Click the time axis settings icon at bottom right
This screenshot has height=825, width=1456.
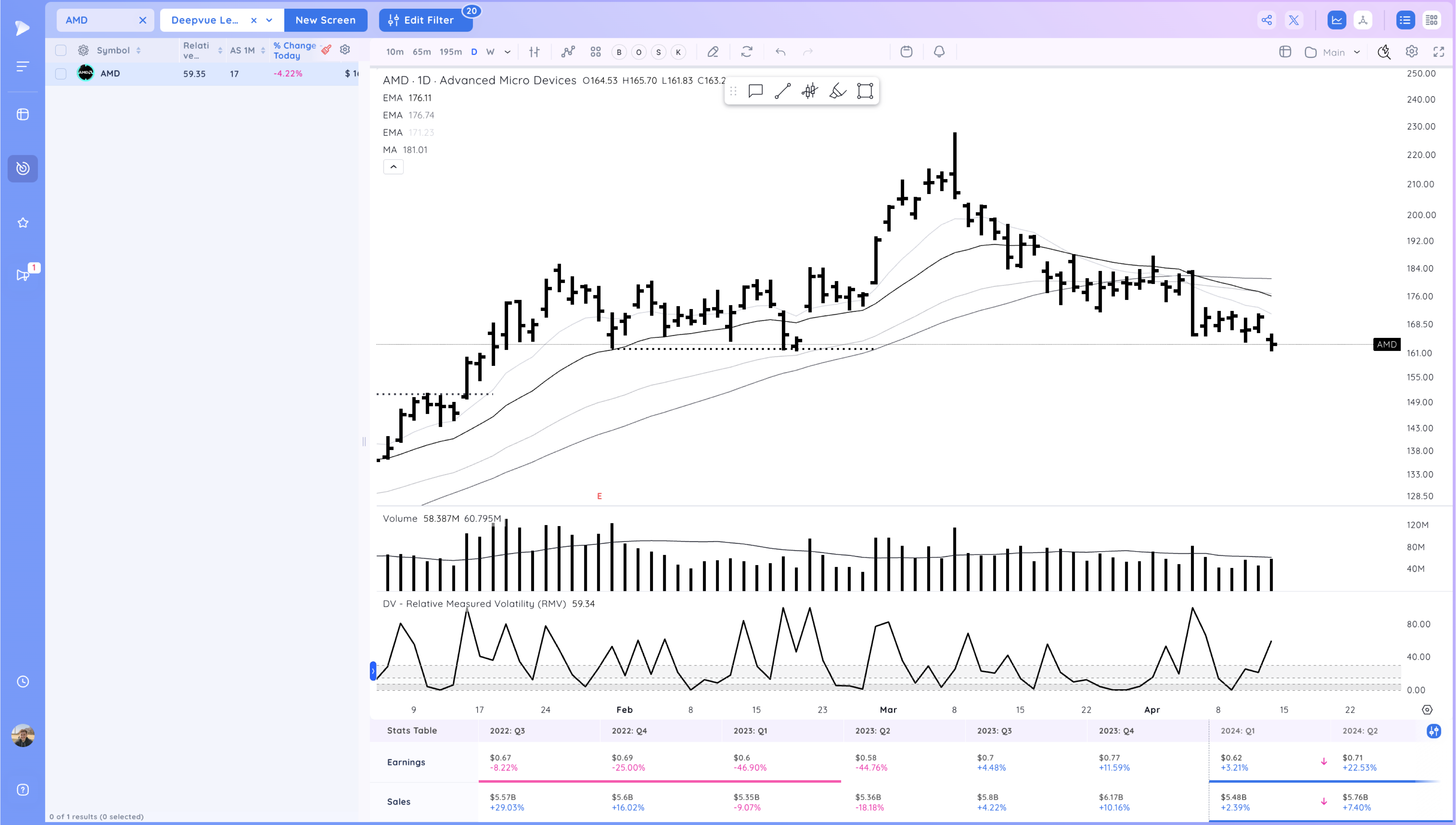point(1427,710)
